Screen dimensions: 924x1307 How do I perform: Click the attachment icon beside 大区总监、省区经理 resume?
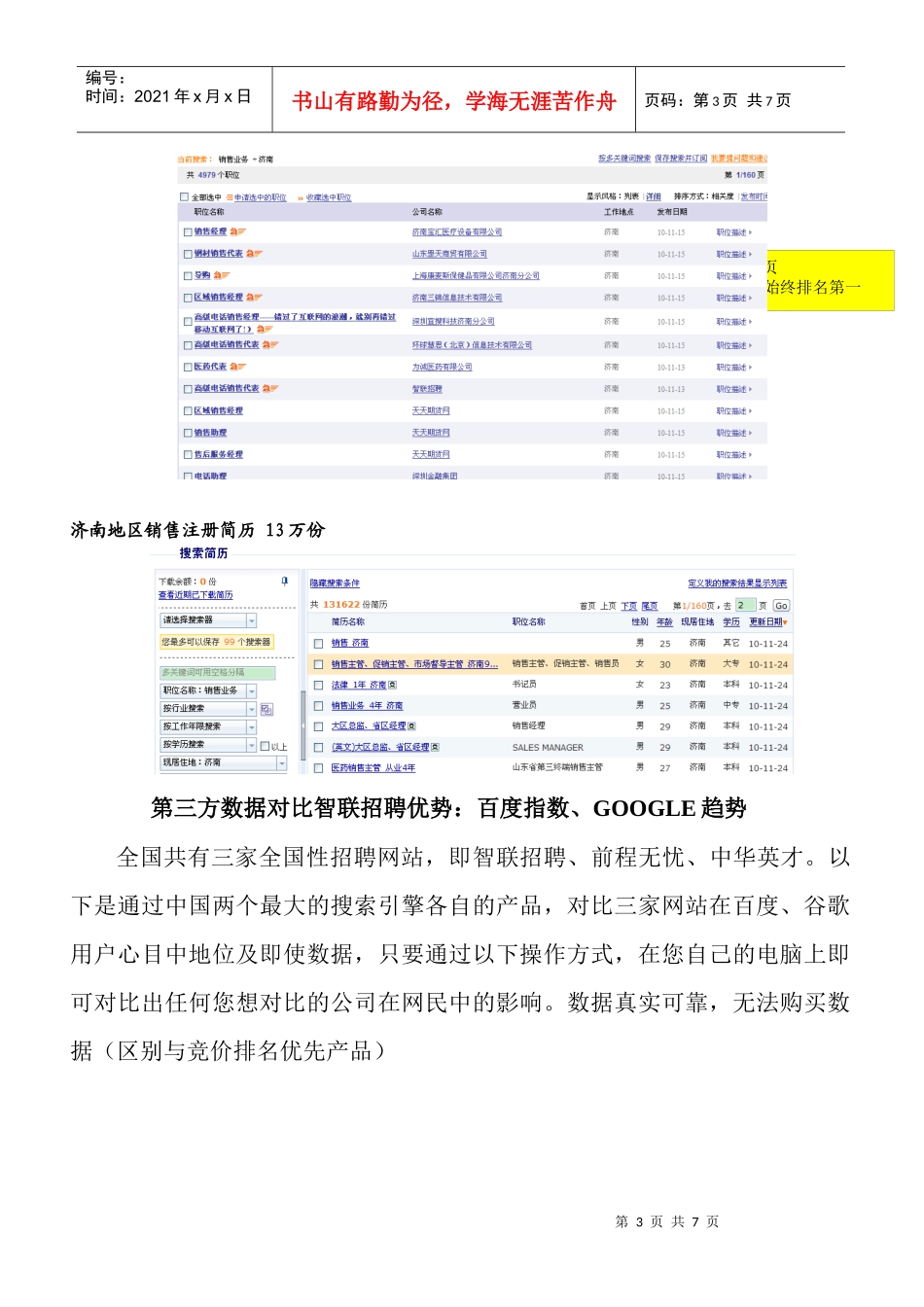[x=411, y=726]
